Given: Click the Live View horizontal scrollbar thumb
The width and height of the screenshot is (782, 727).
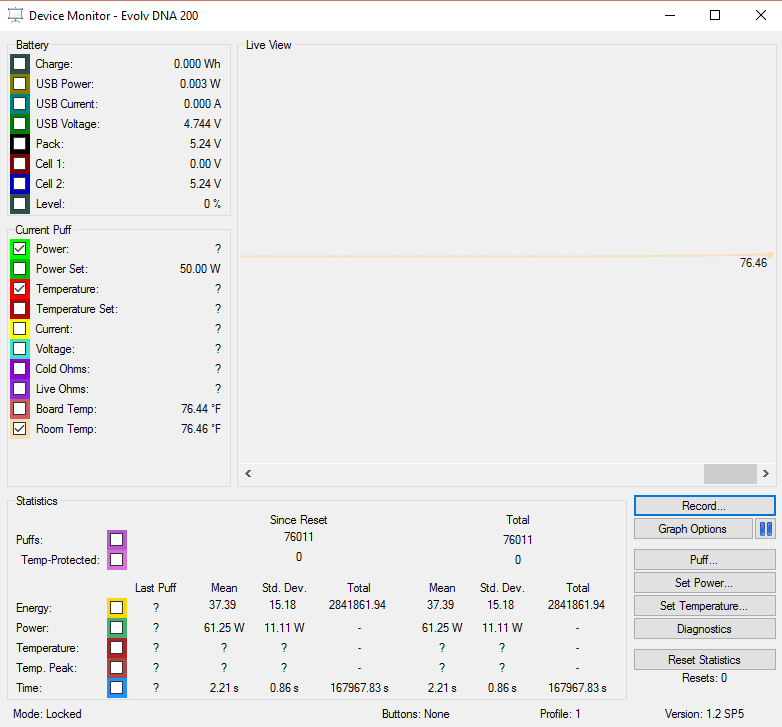Looking at the screenshot, I should point(729,474).
